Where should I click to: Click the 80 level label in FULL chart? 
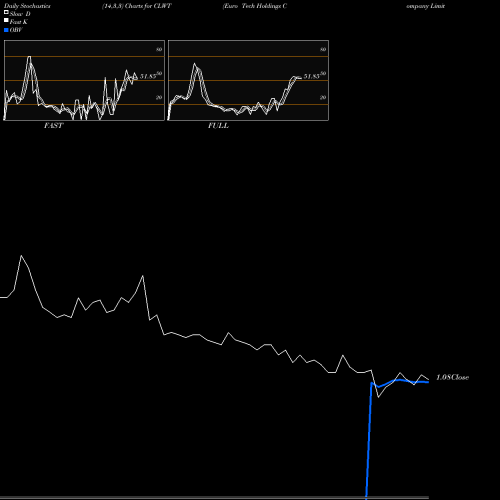(x=323, y=49)
